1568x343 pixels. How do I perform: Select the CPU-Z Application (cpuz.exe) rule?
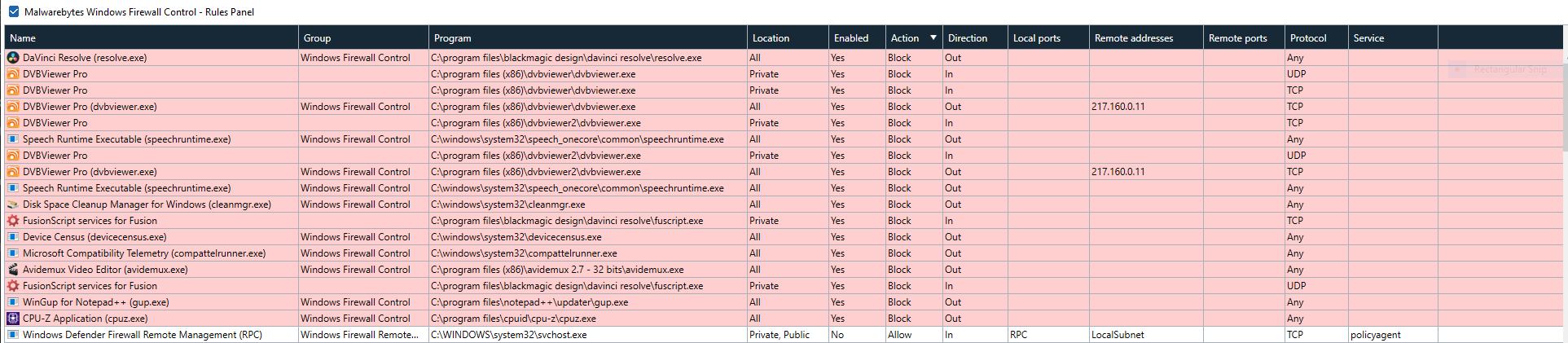pyautogui.click(x=86, y=319)
